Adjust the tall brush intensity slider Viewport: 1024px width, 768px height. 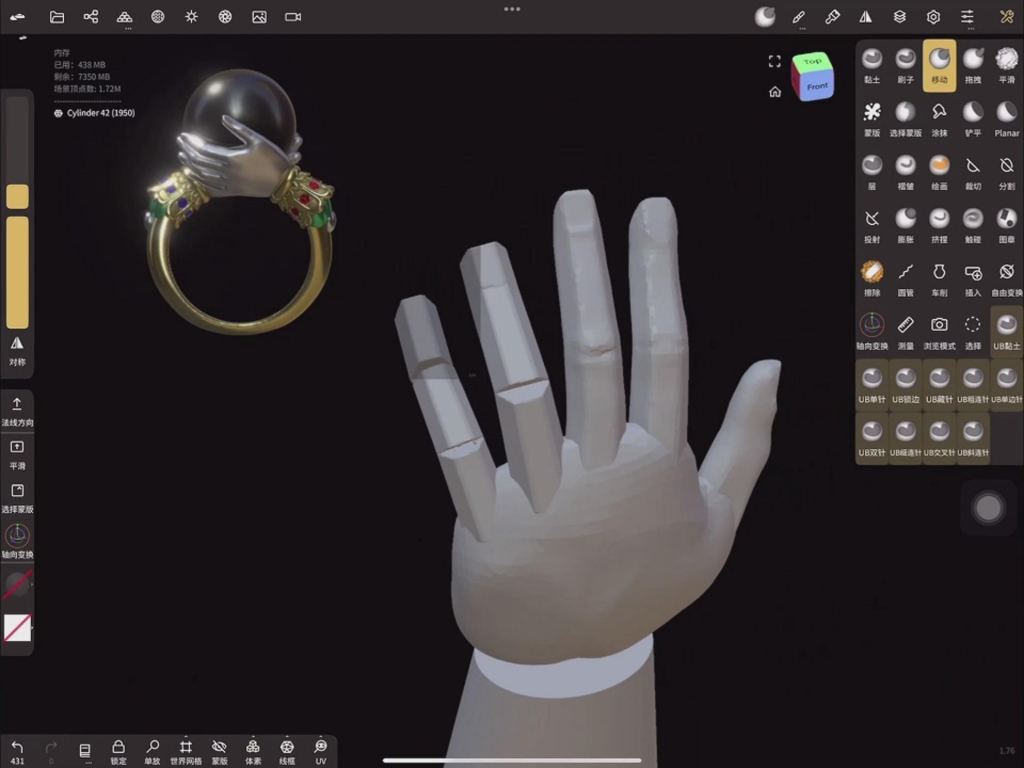18,272
